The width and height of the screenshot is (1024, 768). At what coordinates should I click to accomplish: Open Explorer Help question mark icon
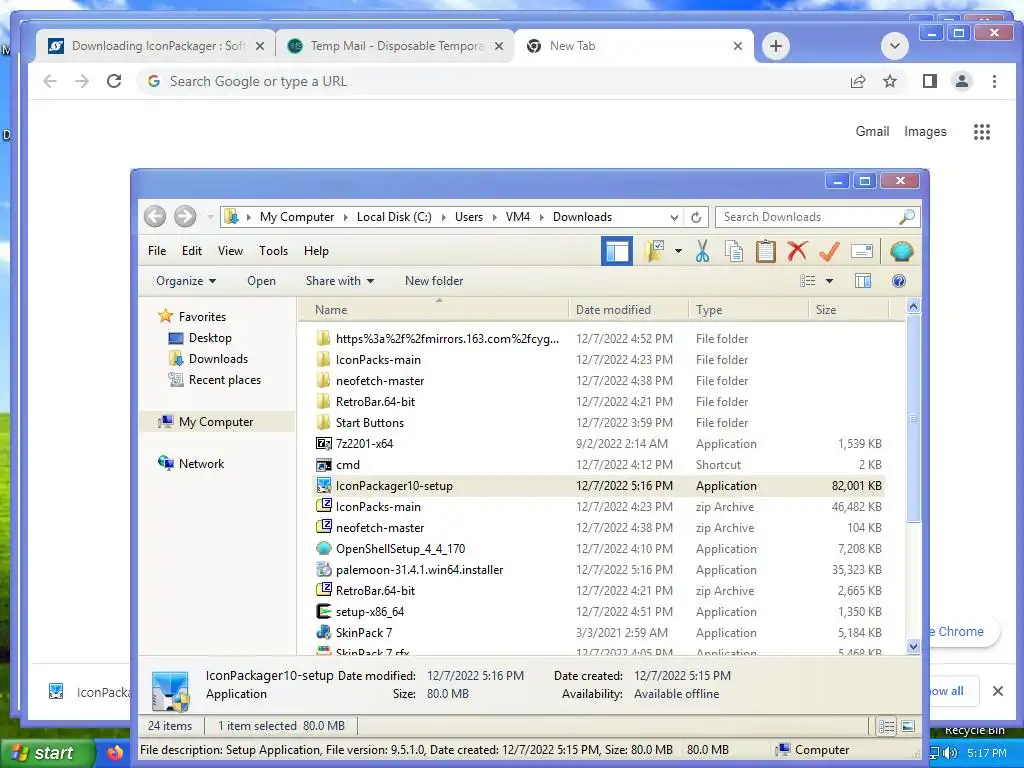coord(899,281)
